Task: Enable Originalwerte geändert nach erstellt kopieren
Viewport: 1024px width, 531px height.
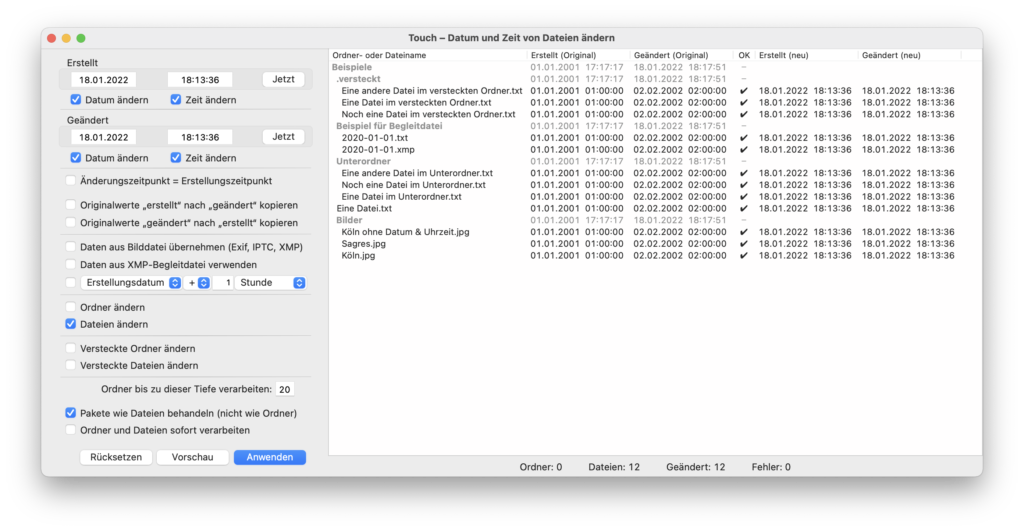Action: (71, 223)
